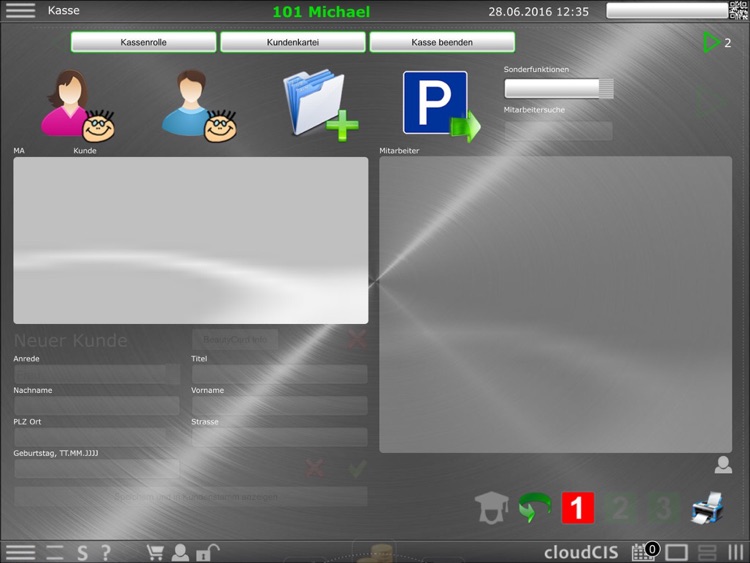Click the BeautyCard Info button
The width and height of the screenshot is (750, 563).
235,340
